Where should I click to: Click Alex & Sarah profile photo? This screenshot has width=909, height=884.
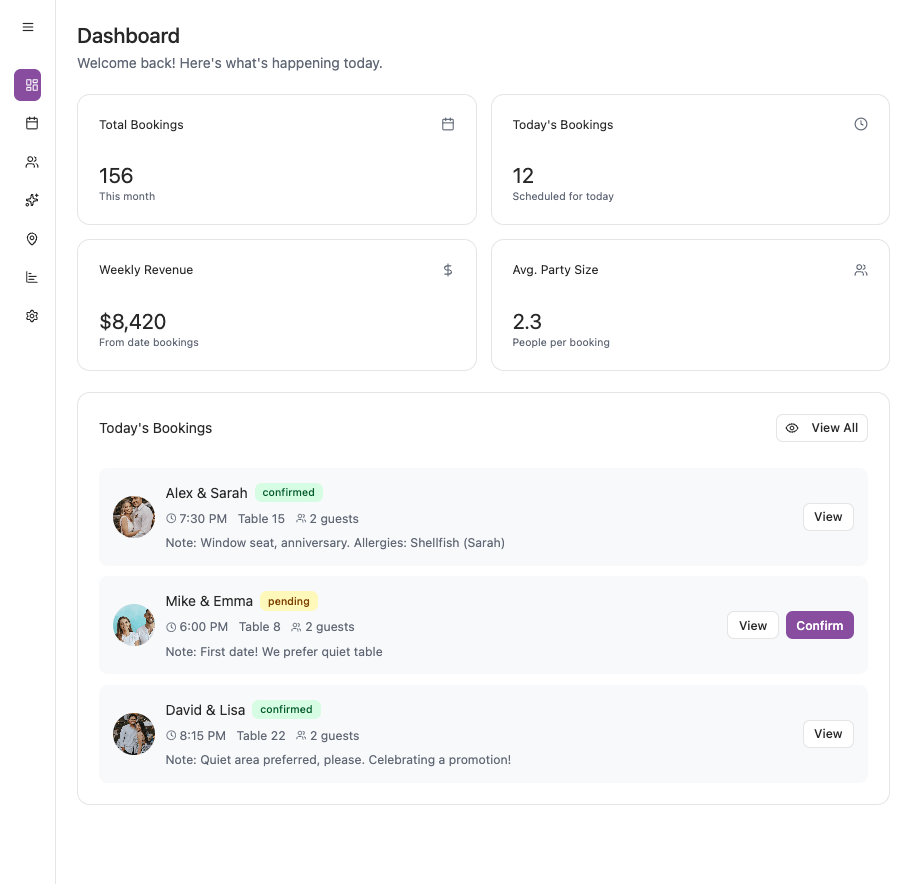pyautogui.click(x=134, y=517)
